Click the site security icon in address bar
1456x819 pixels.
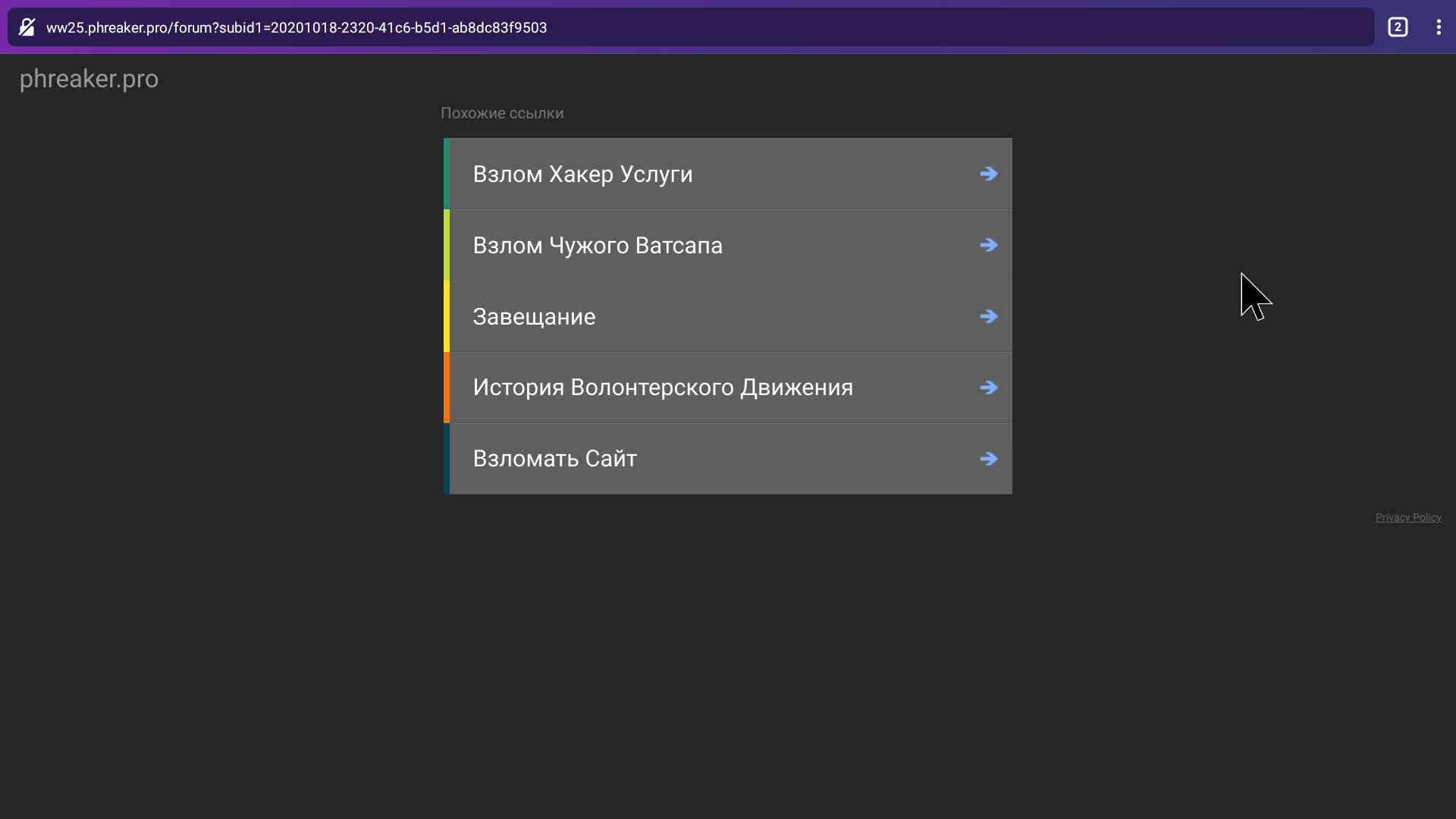27,27
